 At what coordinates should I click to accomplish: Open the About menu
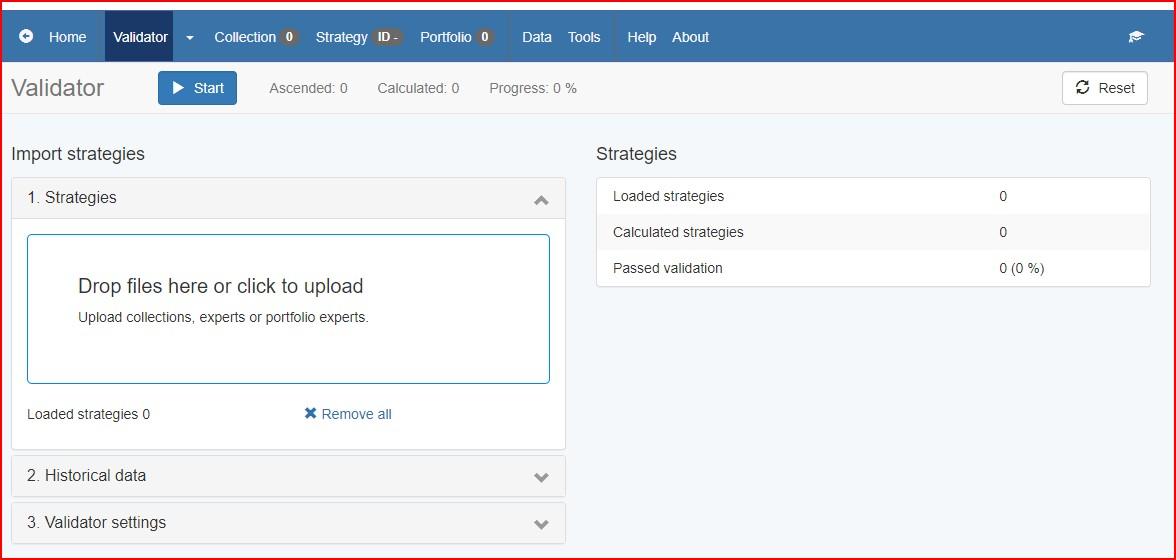point(690,37)
